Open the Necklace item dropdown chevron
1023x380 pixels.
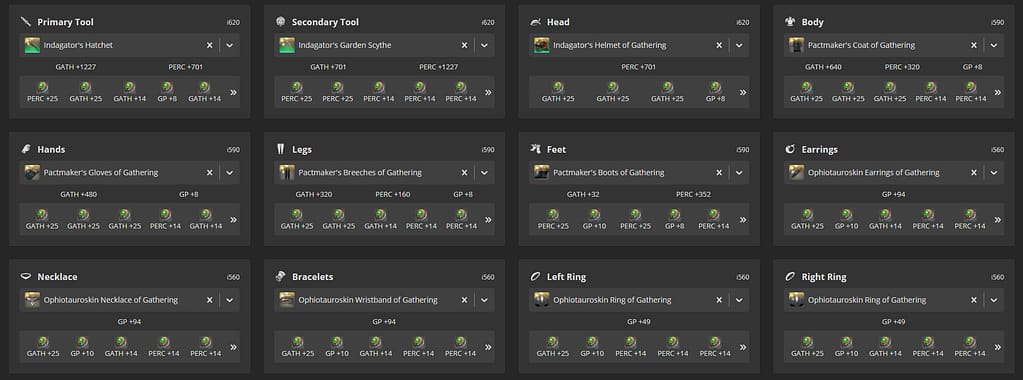(230, 300)
